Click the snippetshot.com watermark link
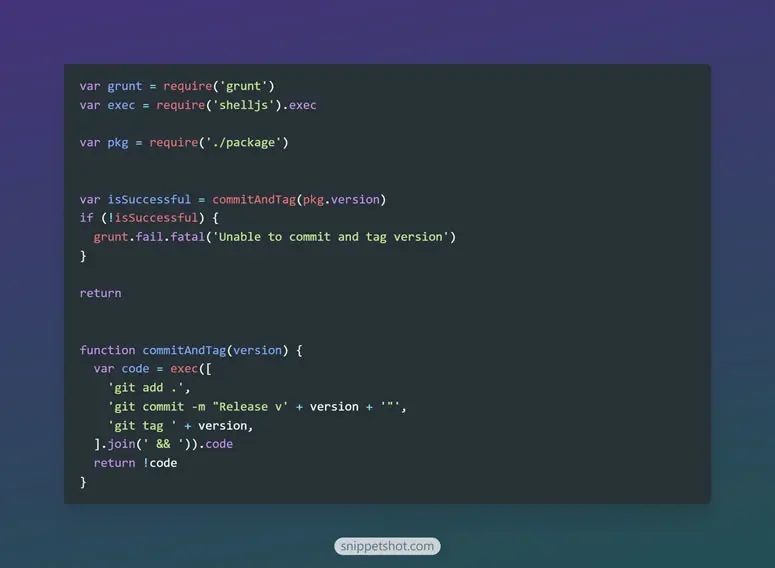775x568 pixels. [x=387, y=546]
